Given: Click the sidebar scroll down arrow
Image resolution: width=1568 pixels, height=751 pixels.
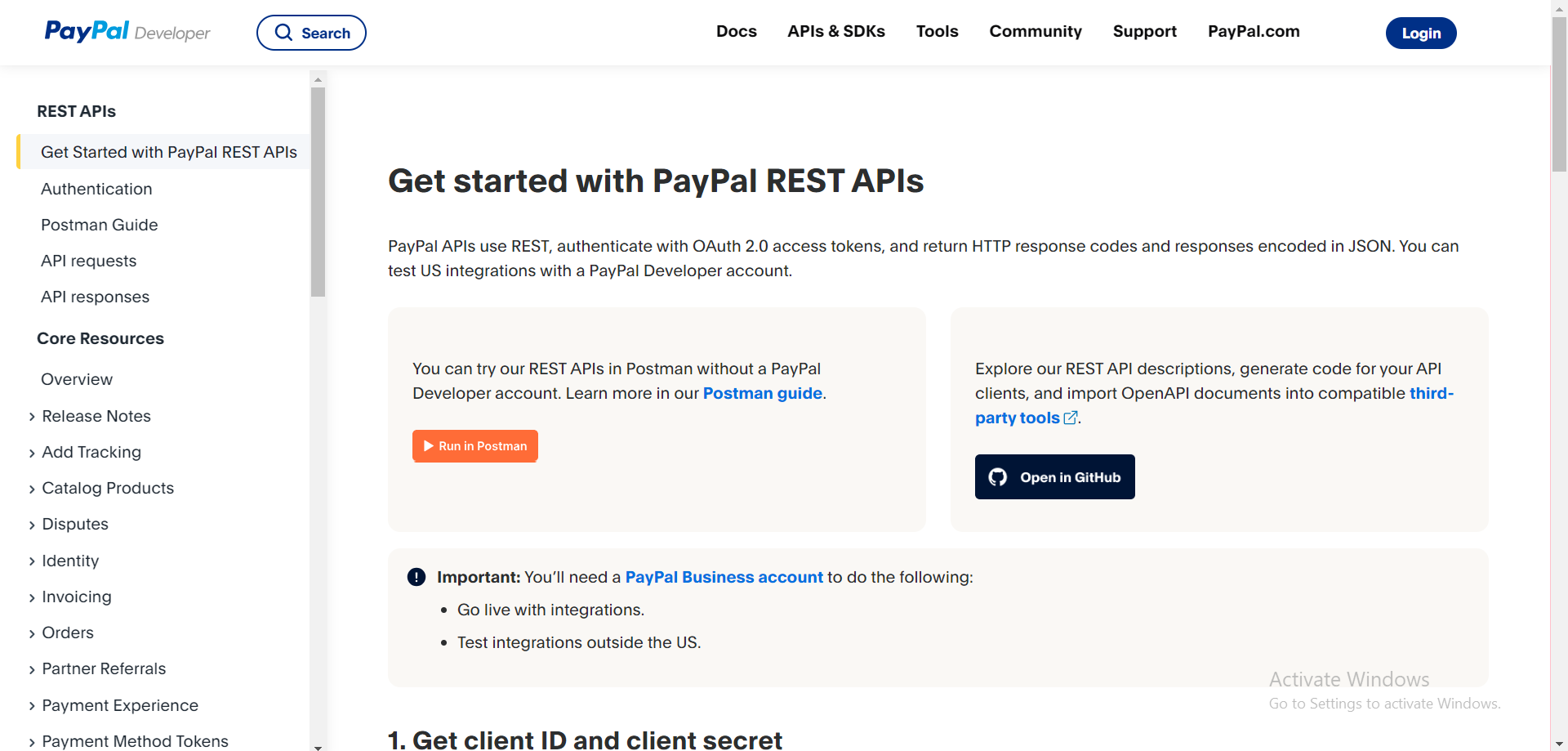Looking at the screenshot, I should (318, 746).
